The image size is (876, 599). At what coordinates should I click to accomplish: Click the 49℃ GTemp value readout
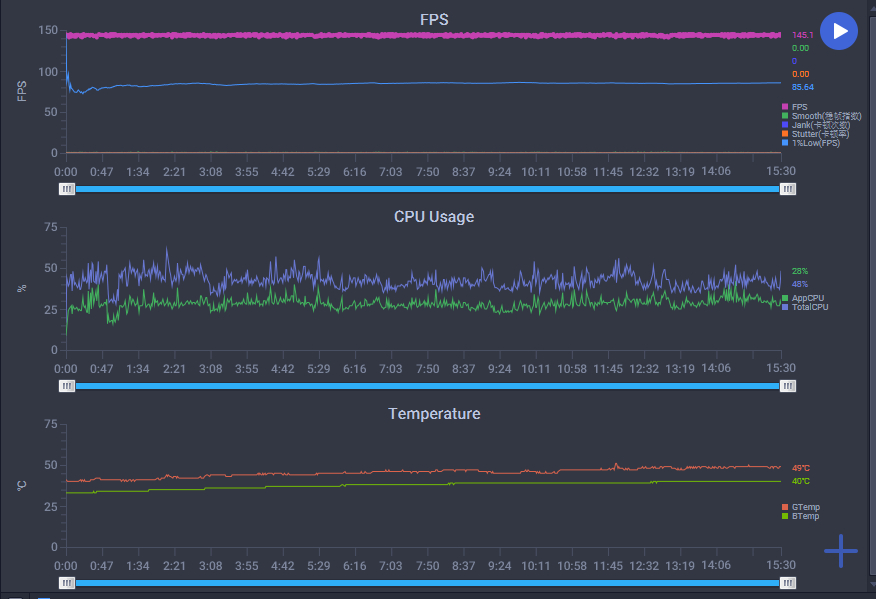point(801,468)
